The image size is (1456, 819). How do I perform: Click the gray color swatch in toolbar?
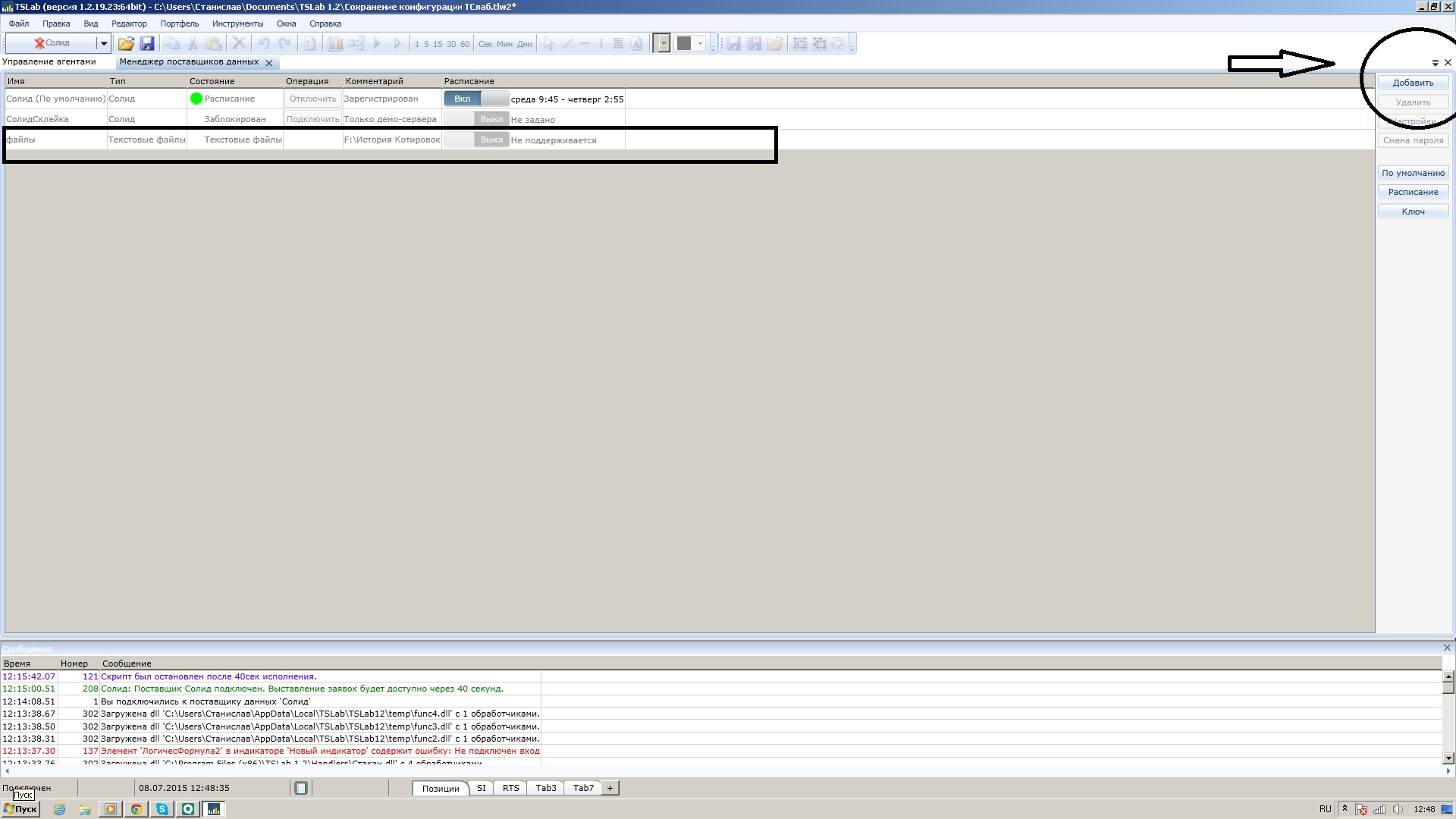(684, 43)
